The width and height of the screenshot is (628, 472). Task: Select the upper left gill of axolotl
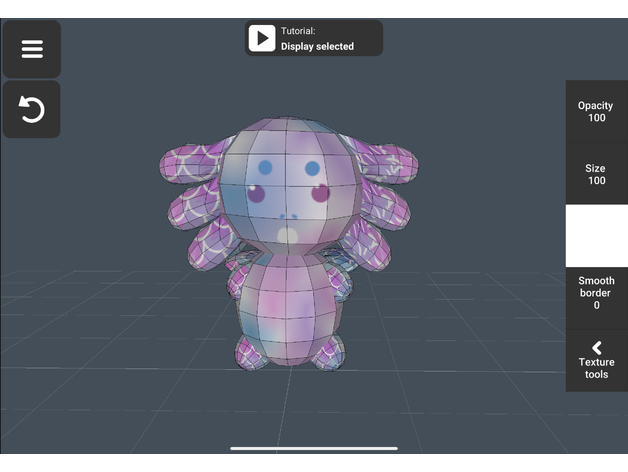(192, 163)
